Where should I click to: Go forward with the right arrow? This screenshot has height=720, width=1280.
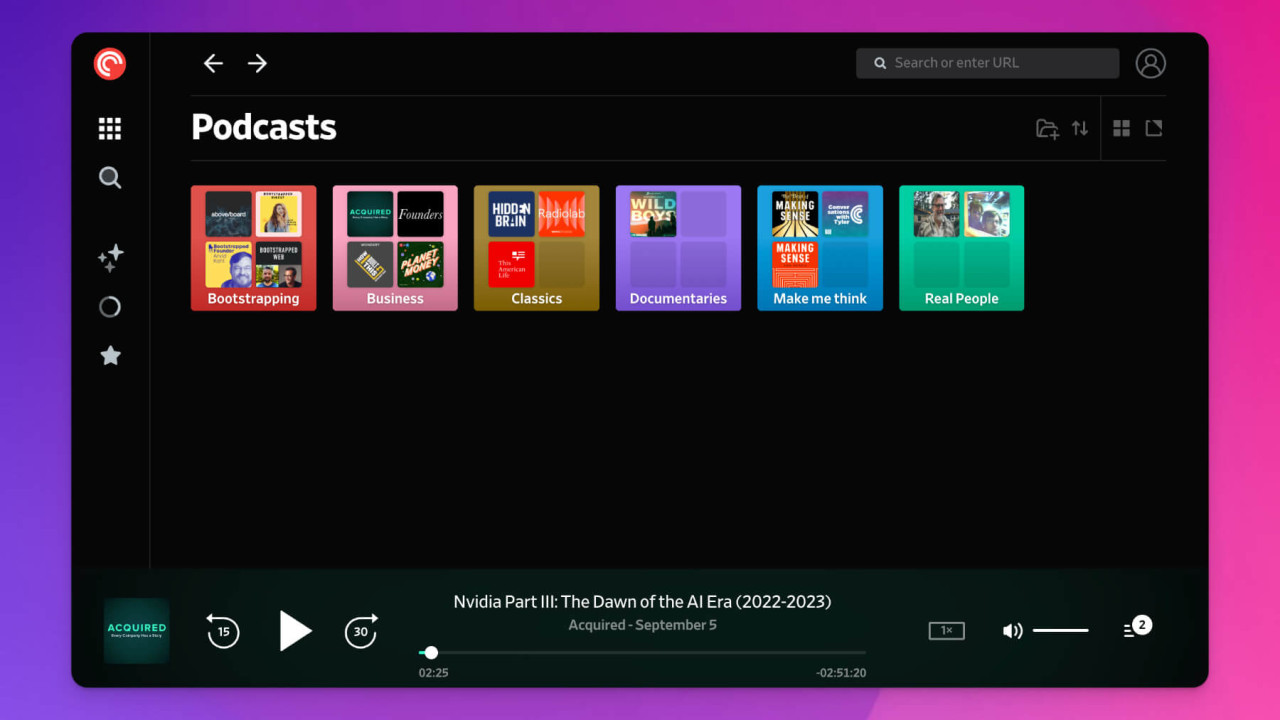(x=258, y=64)
